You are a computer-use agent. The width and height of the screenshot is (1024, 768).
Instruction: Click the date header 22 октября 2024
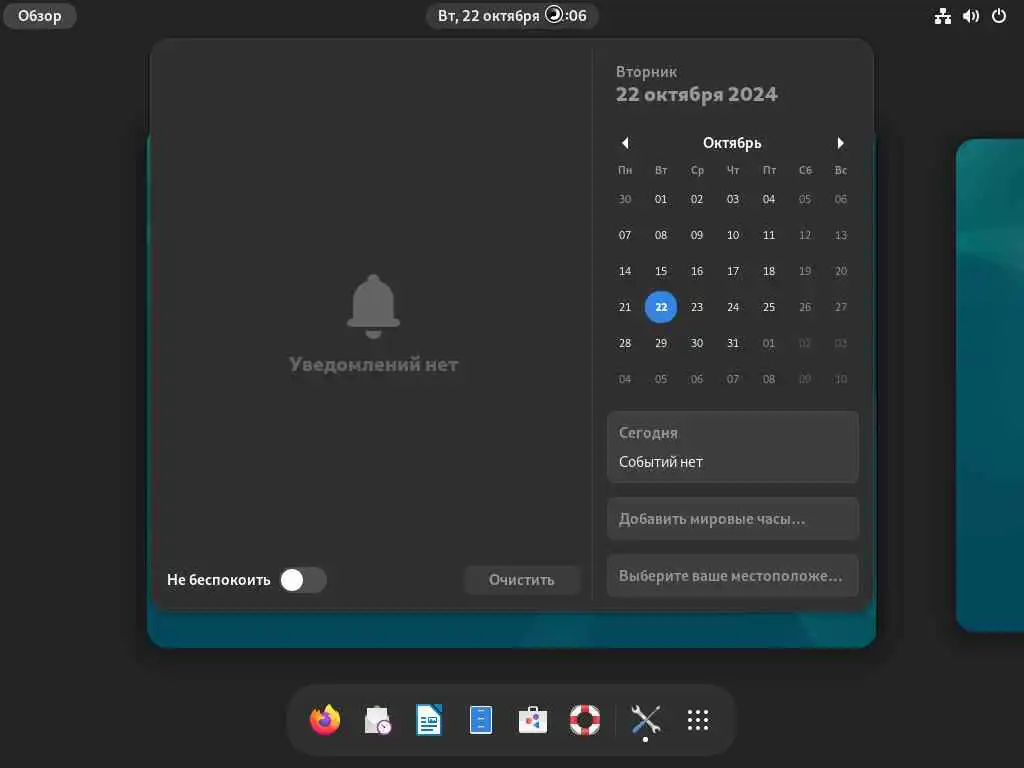click(696, 94)
